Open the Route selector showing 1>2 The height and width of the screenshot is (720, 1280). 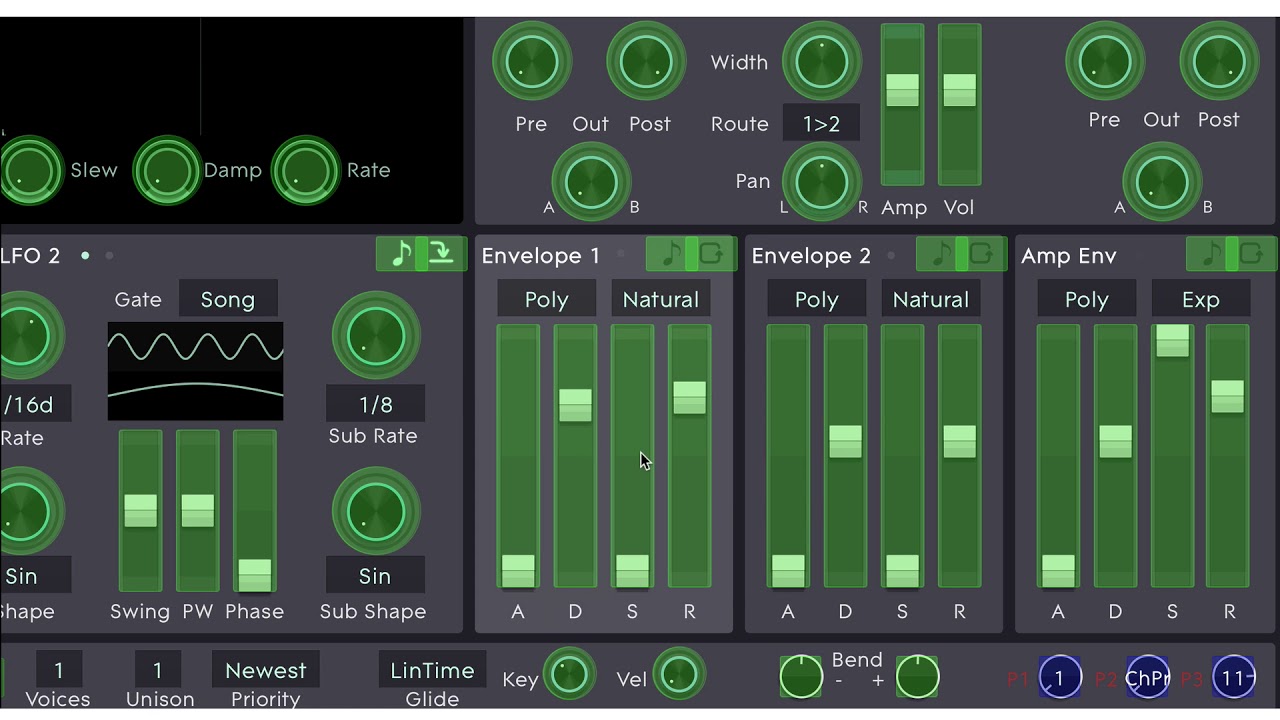[x=821, y=123]
